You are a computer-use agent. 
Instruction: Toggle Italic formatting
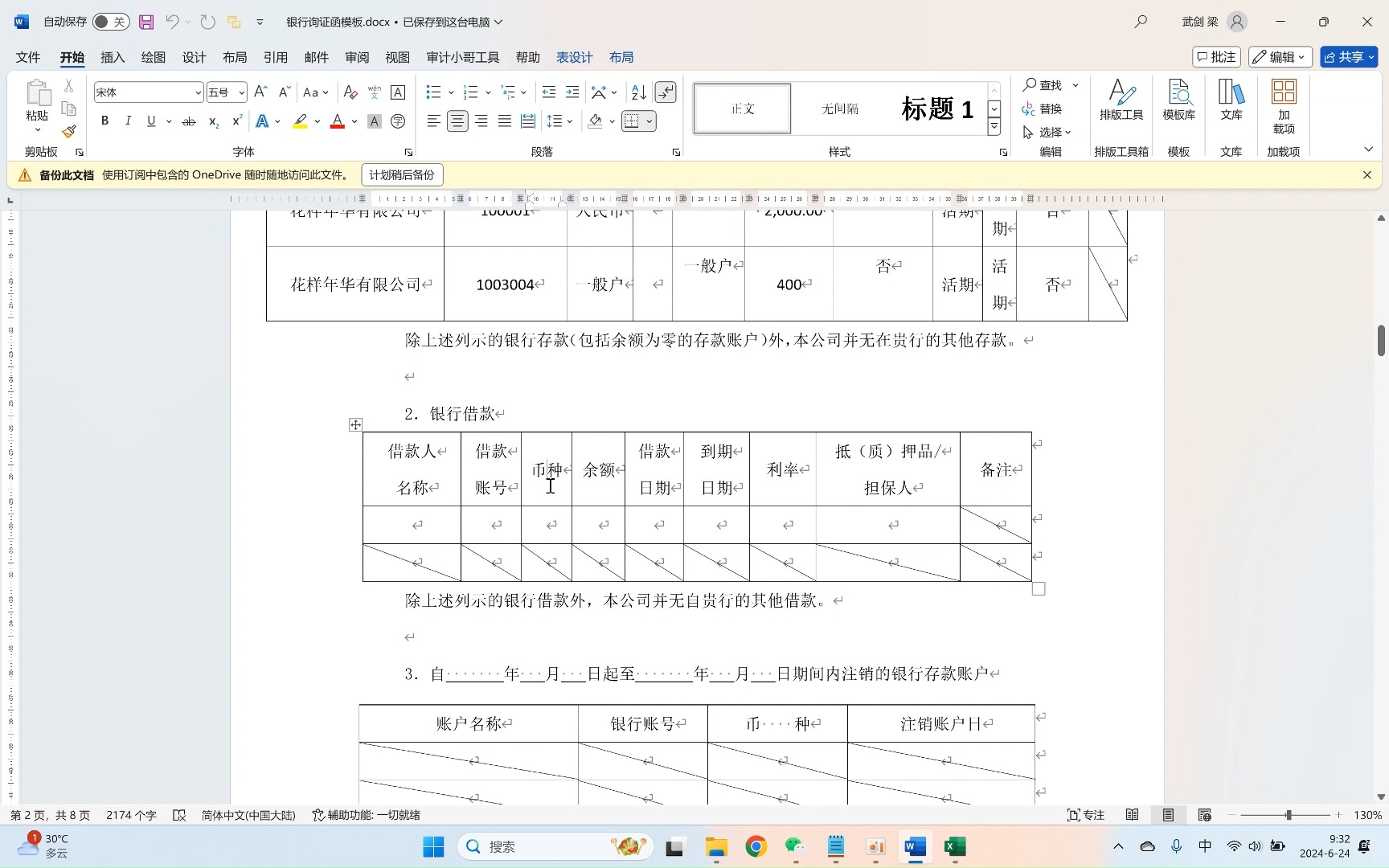[x=128, y=121]
